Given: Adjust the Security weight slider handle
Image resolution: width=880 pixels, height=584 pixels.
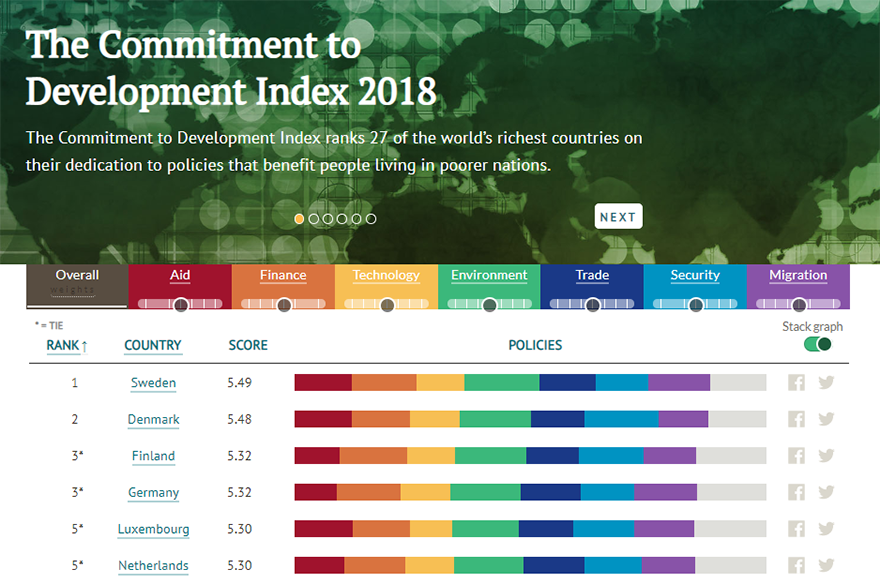Looking at the screenshot, I should pos(696,305).
